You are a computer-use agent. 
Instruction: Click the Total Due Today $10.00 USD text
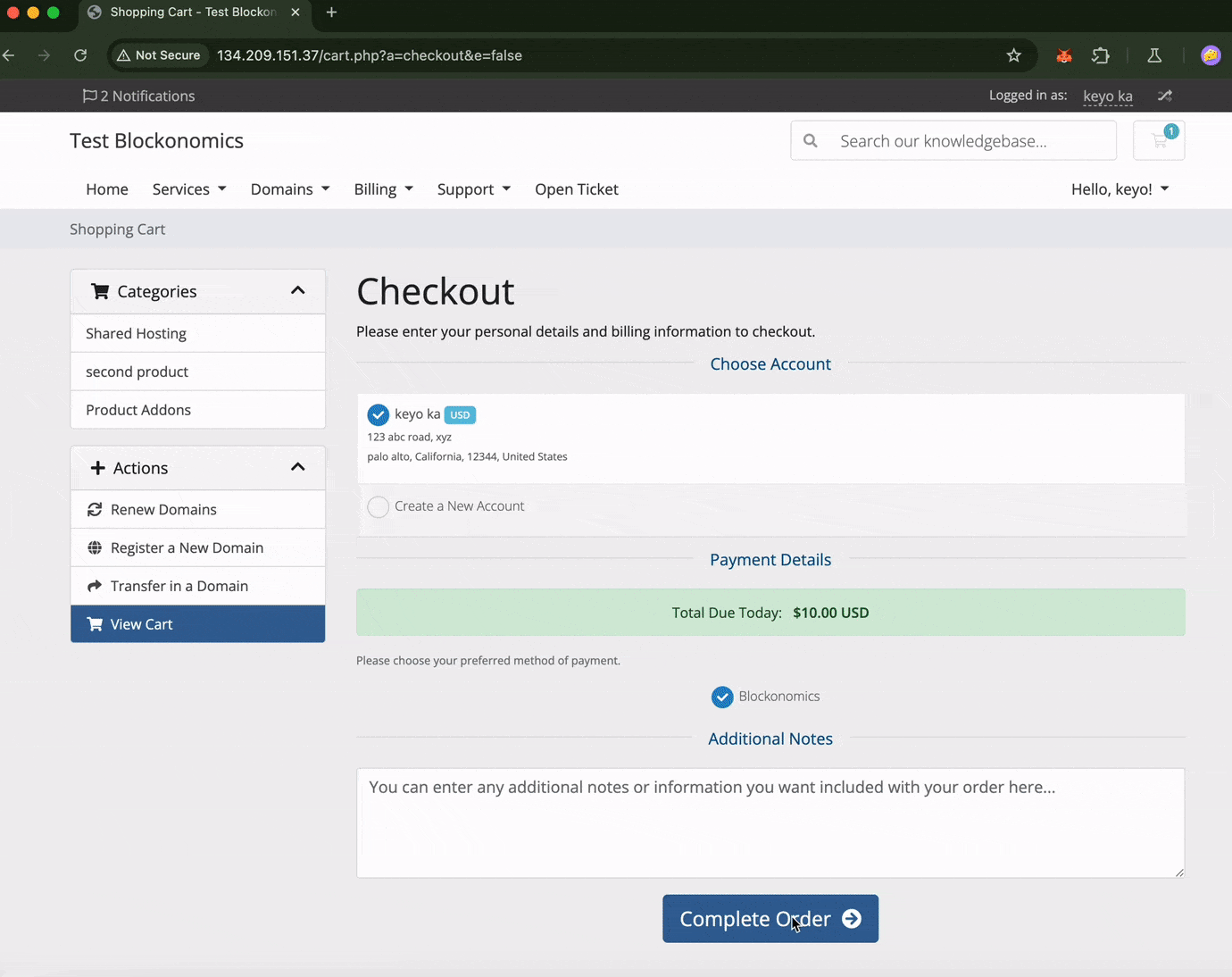point(770,613)
